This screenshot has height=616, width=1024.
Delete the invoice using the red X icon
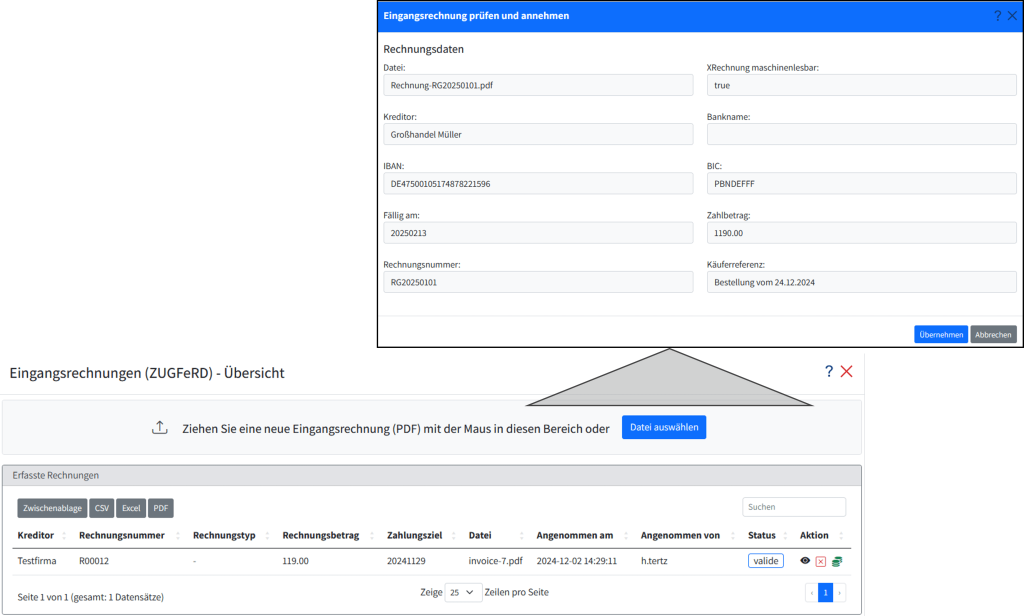tap(821, 561)
